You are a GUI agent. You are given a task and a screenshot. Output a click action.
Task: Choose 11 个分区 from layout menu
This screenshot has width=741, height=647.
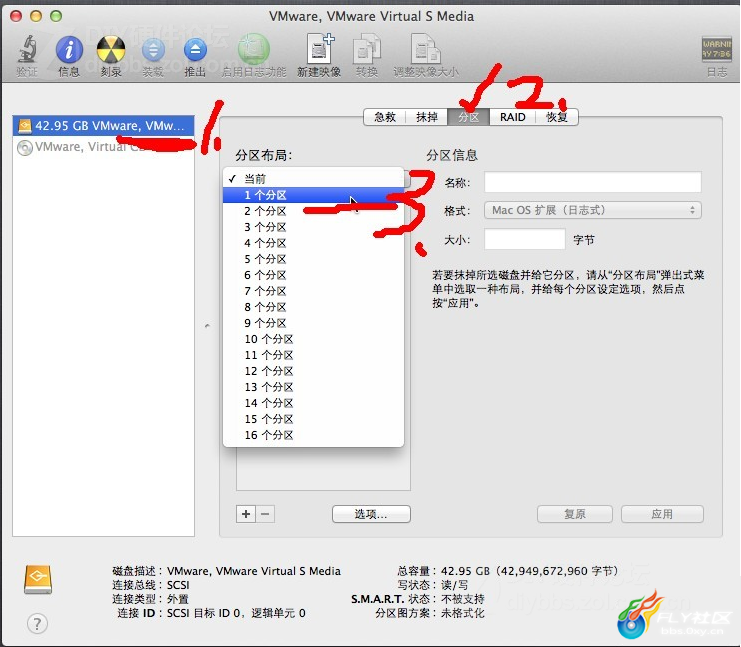coord(313,355)
